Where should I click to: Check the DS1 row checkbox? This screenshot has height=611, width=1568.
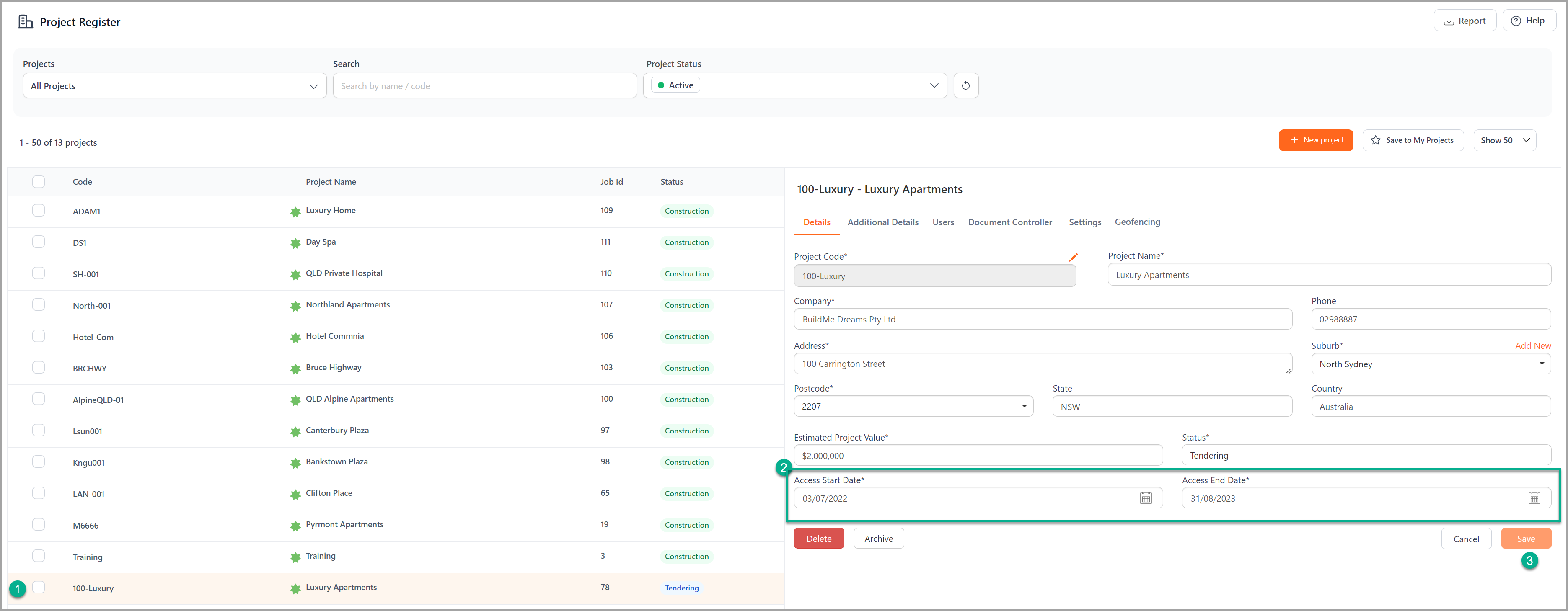[x=39, y=242]
